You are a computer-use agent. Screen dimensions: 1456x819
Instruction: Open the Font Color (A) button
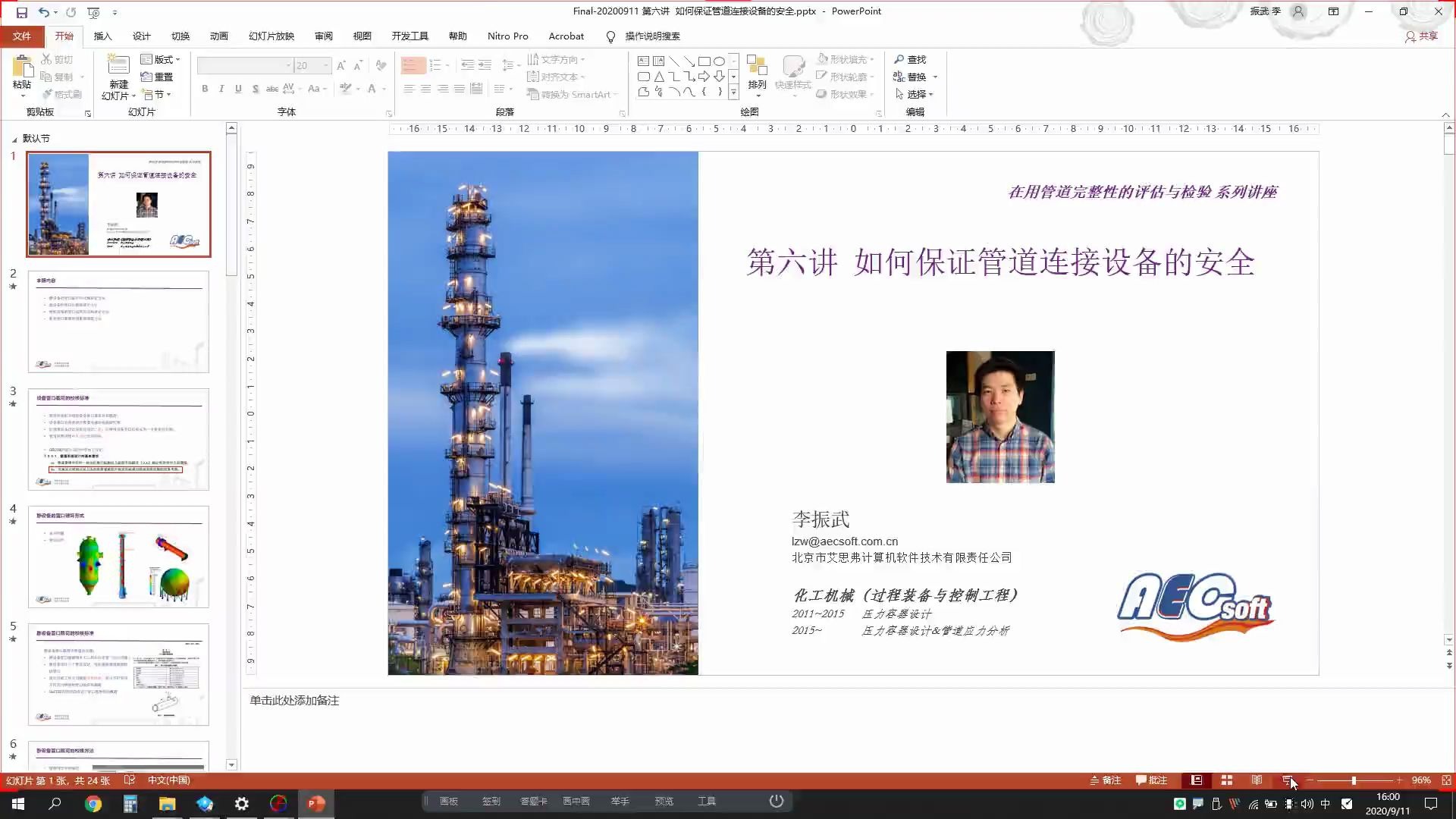coord(372,89)
